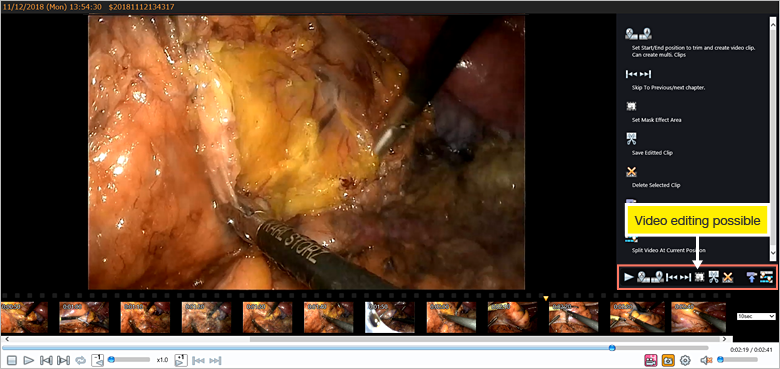
Task: Click Split Video At Current Position icon
Action: point(766,277)
